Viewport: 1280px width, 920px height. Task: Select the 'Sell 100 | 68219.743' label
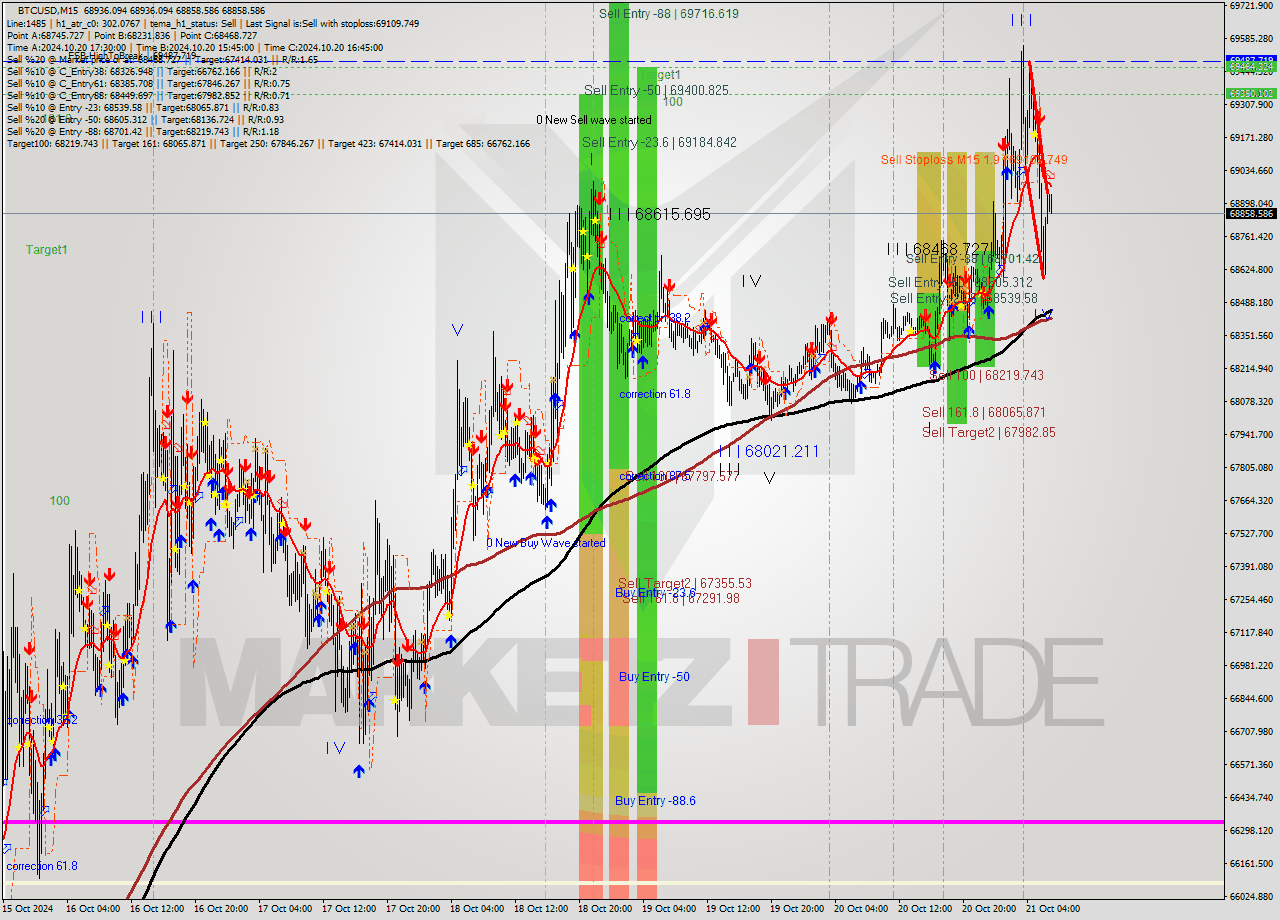pos(988,375)
